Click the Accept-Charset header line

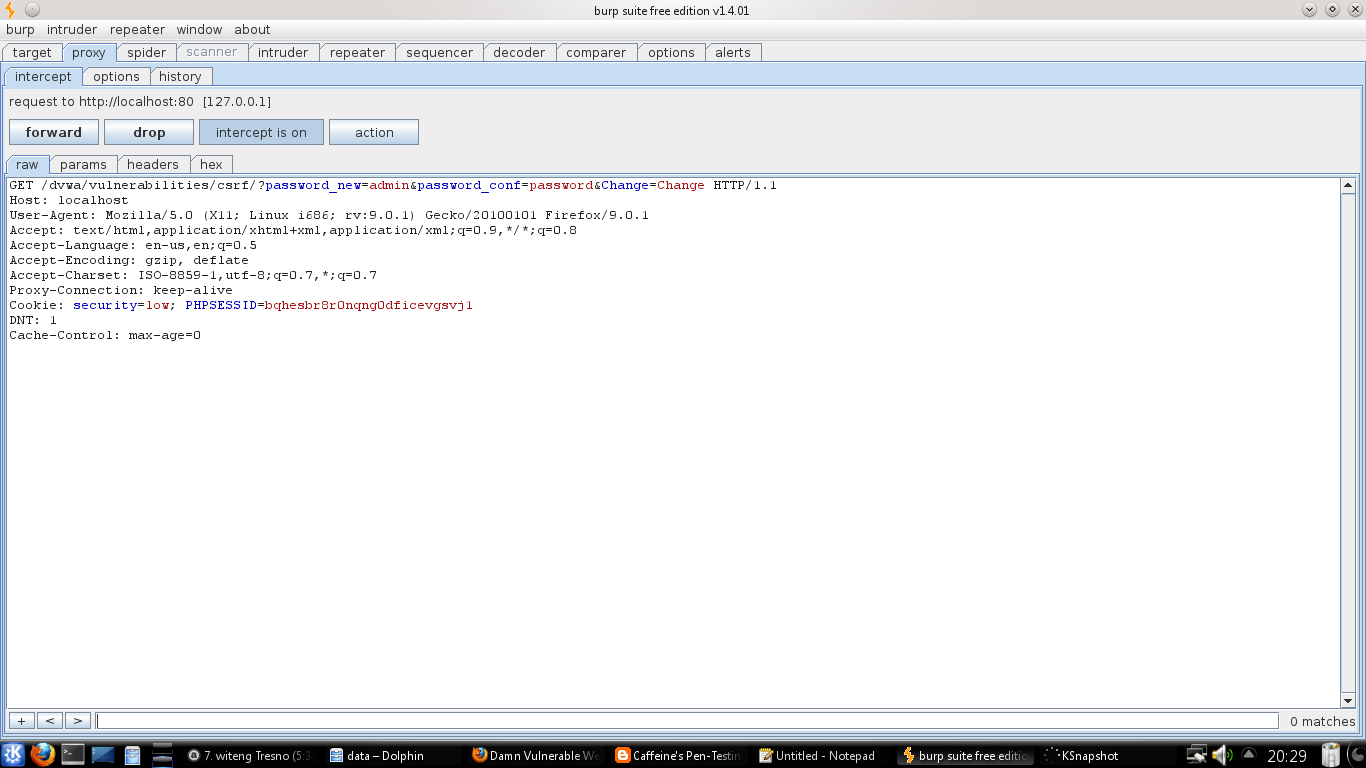click(x=193, y=275)
